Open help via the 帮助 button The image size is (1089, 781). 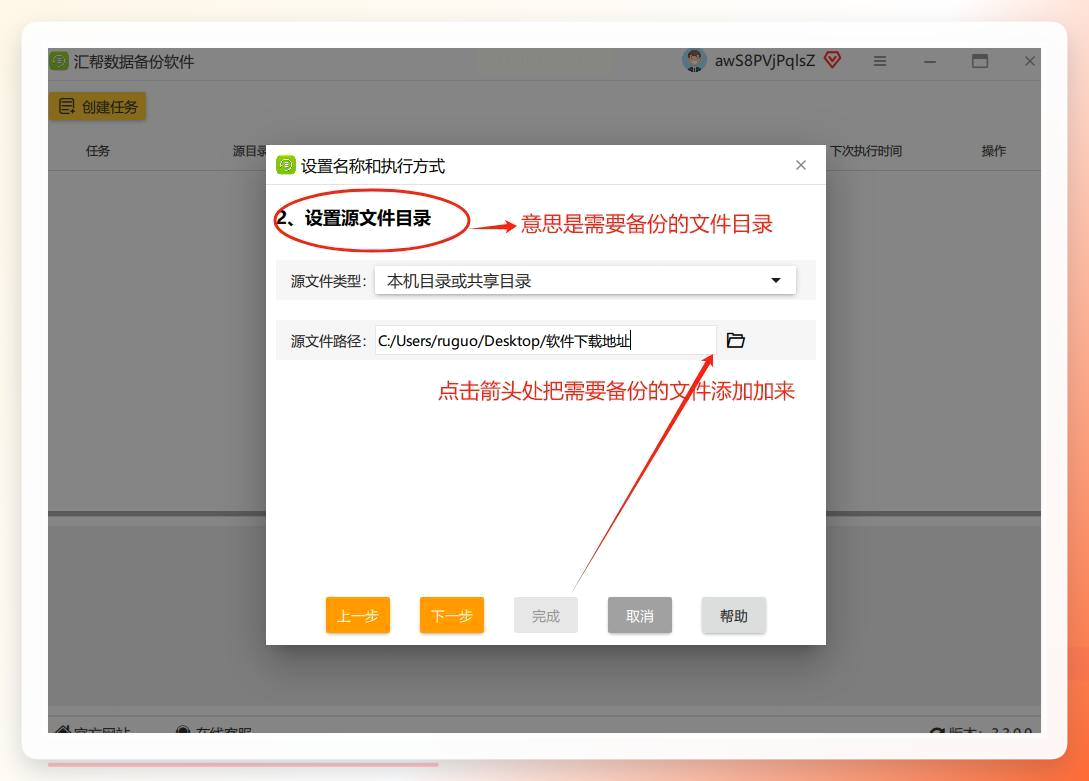(x=733, y=615)
